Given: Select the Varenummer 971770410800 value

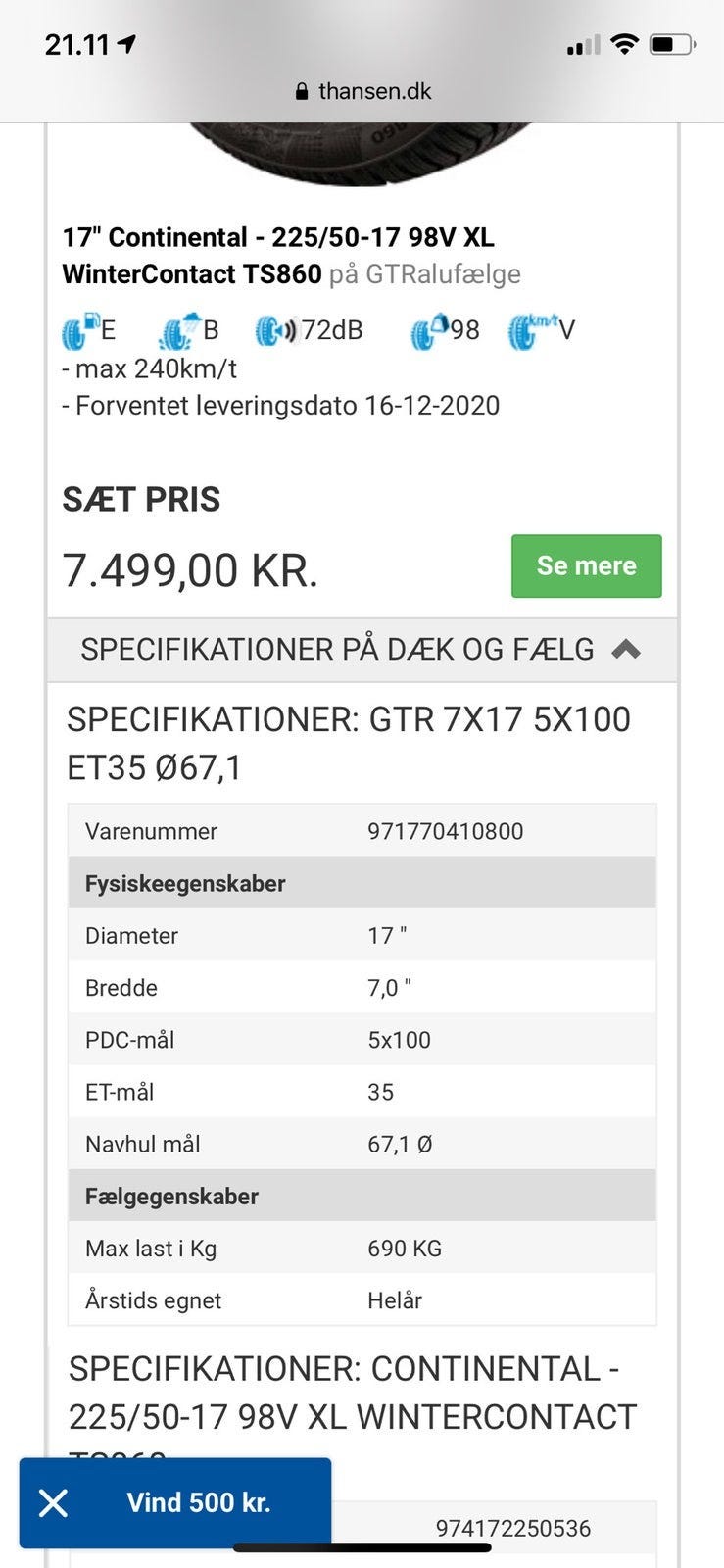Looking at the screenshot, I should pyautogui.click(x=445, y=831).
